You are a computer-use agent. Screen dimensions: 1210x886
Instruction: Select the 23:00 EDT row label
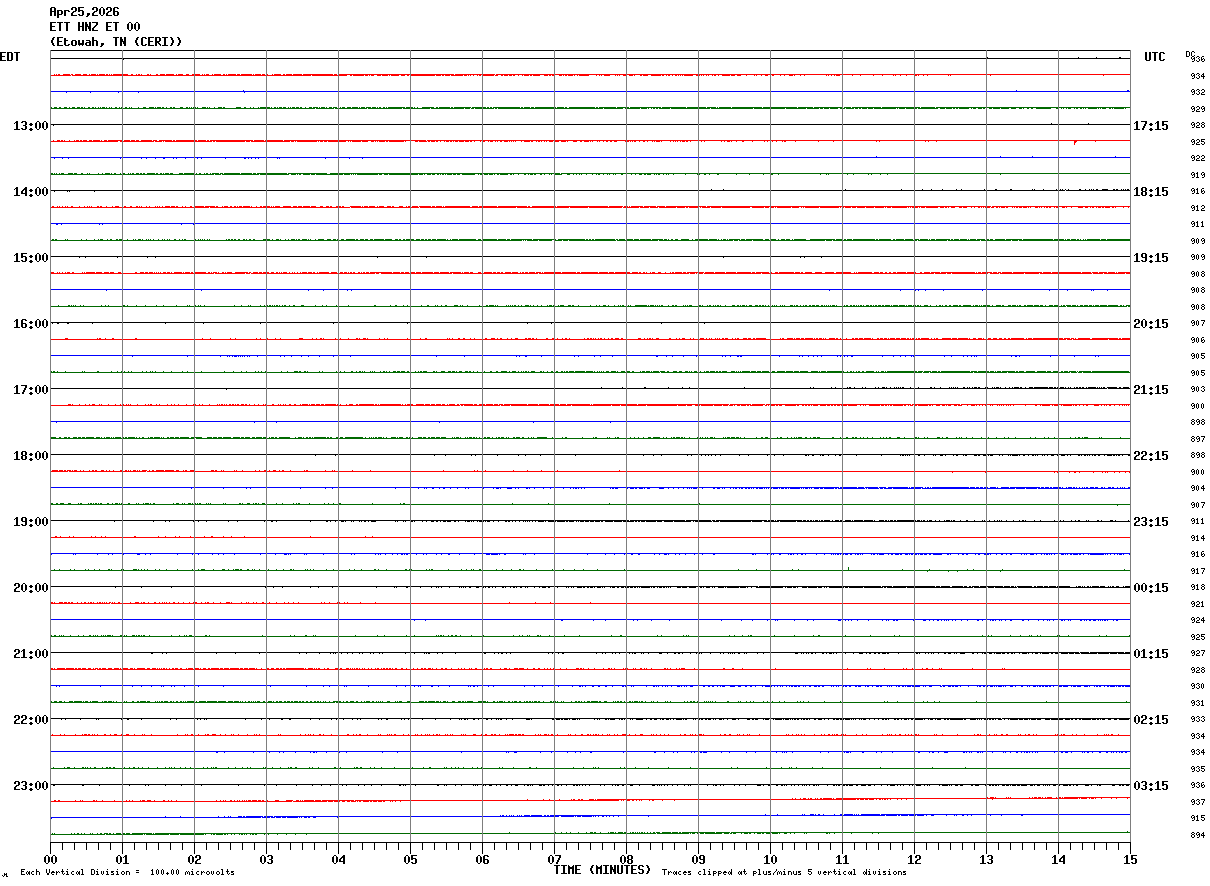click(30, 785)
